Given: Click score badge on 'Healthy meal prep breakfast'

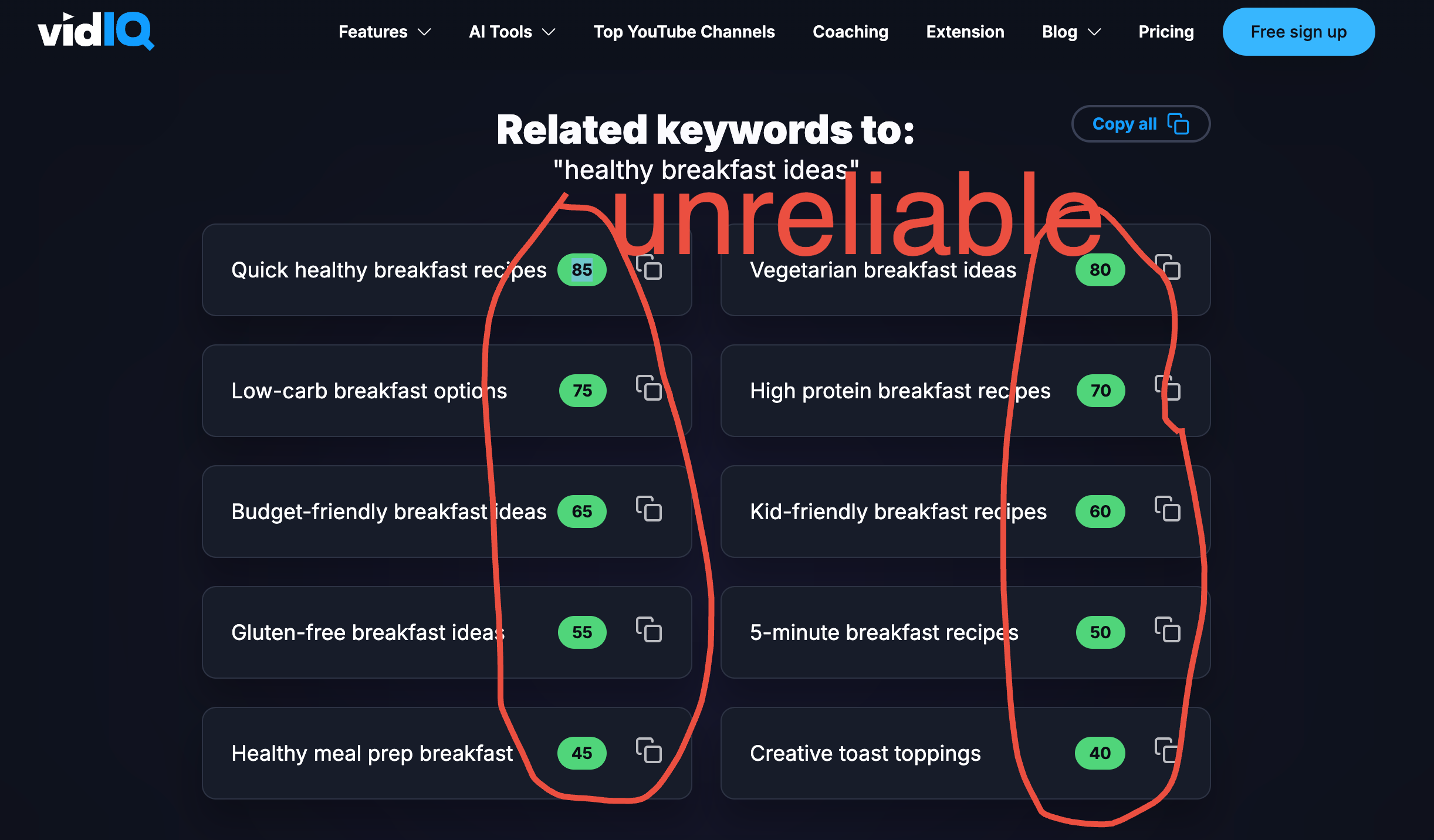Looking at the screenshot, I should 580,751.
